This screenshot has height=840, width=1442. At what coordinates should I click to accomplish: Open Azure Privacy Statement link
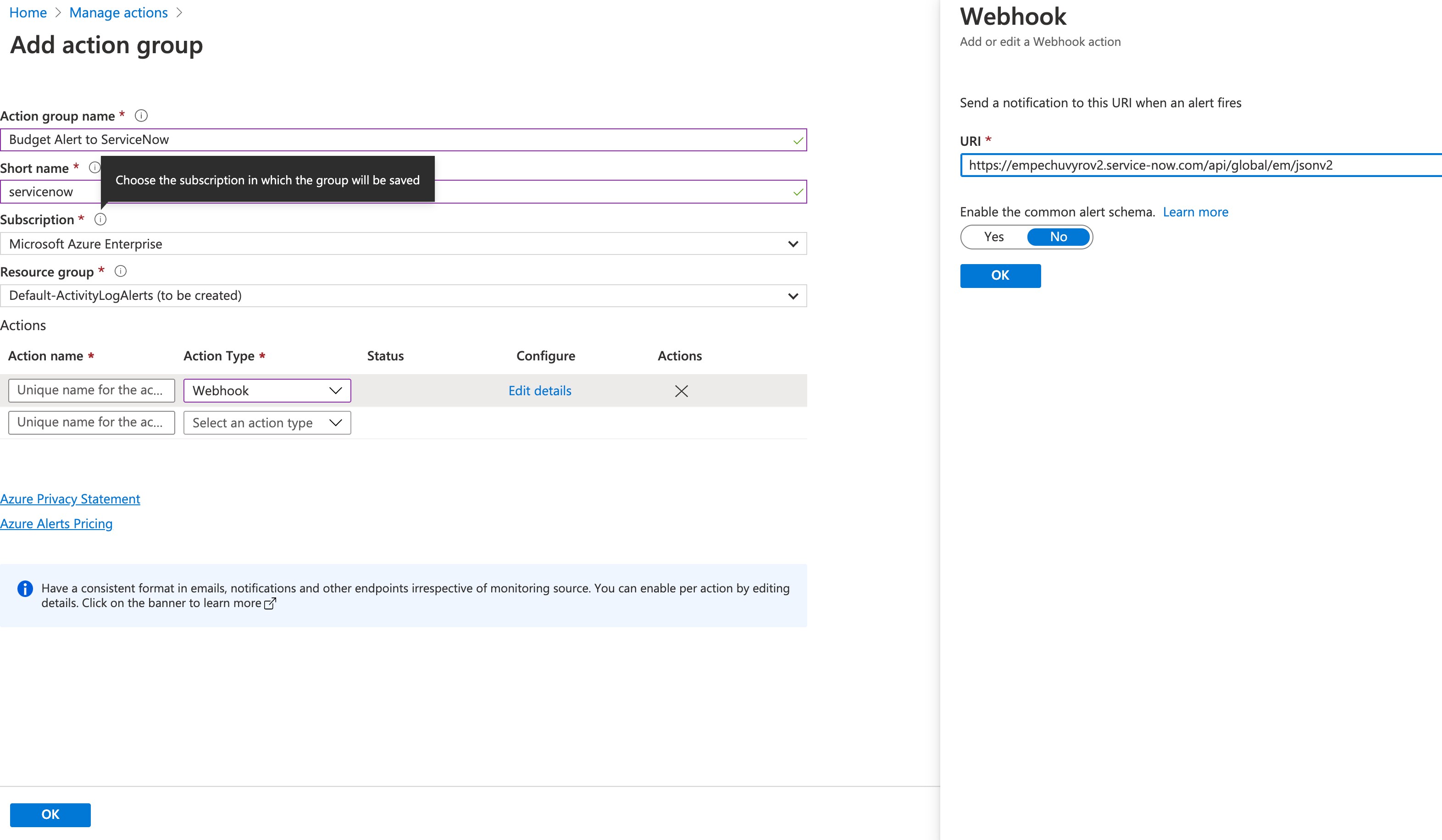(70, 499)
